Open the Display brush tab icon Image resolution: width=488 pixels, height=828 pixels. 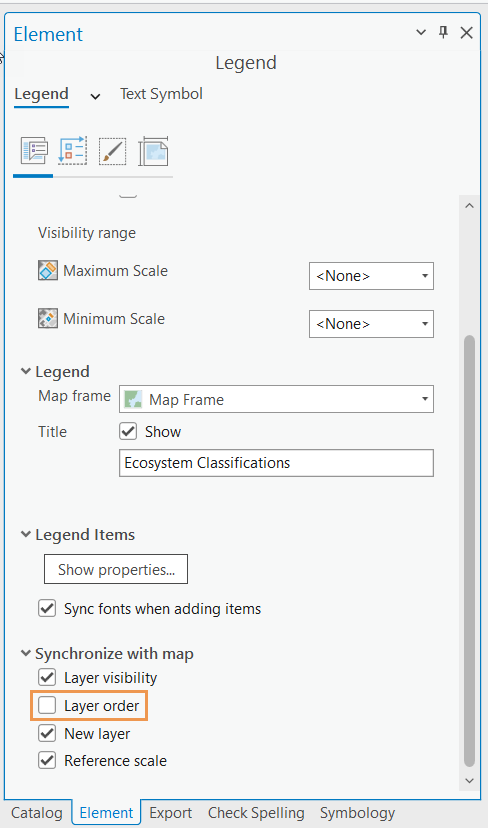point(112,152)
